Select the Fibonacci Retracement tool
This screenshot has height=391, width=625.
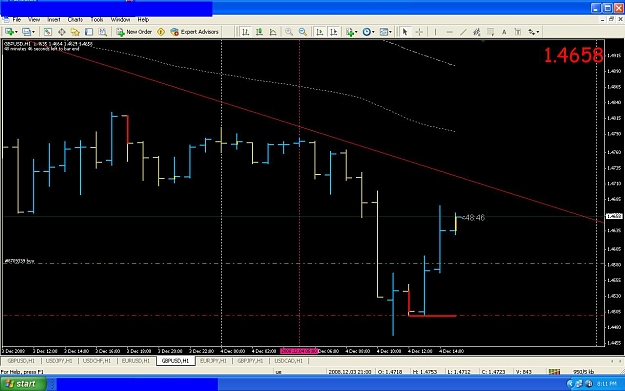491,32
